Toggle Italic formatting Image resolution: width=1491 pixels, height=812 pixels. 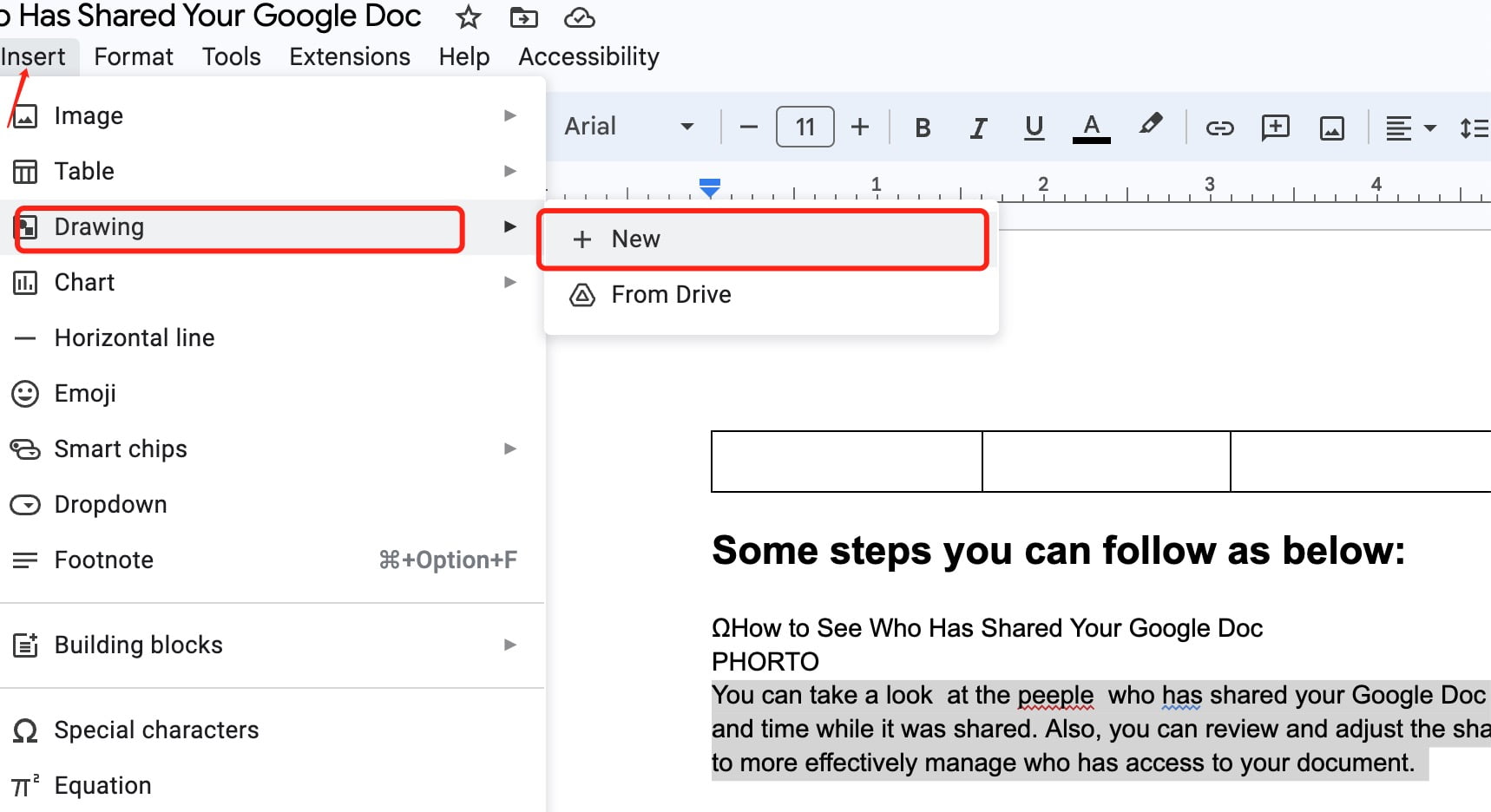[x=978, y=128]
